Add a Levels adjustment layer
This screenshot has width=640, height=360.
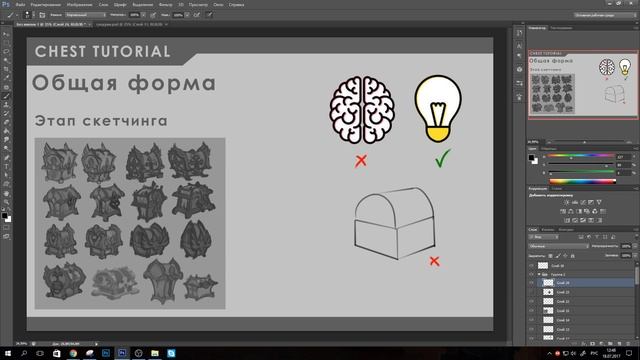(575, 202)
